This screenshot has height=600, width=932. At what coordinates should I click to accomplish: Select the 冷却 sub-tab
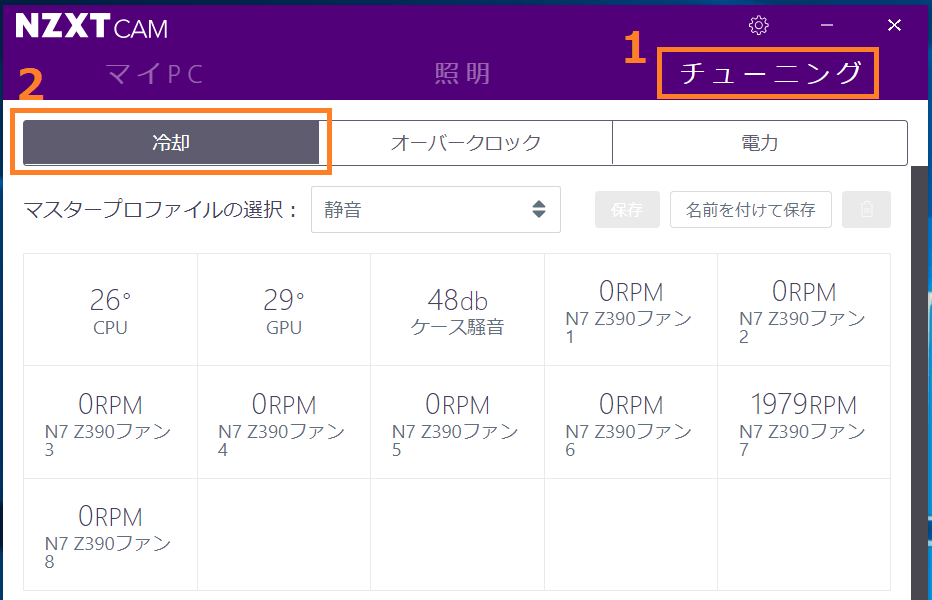171,143
